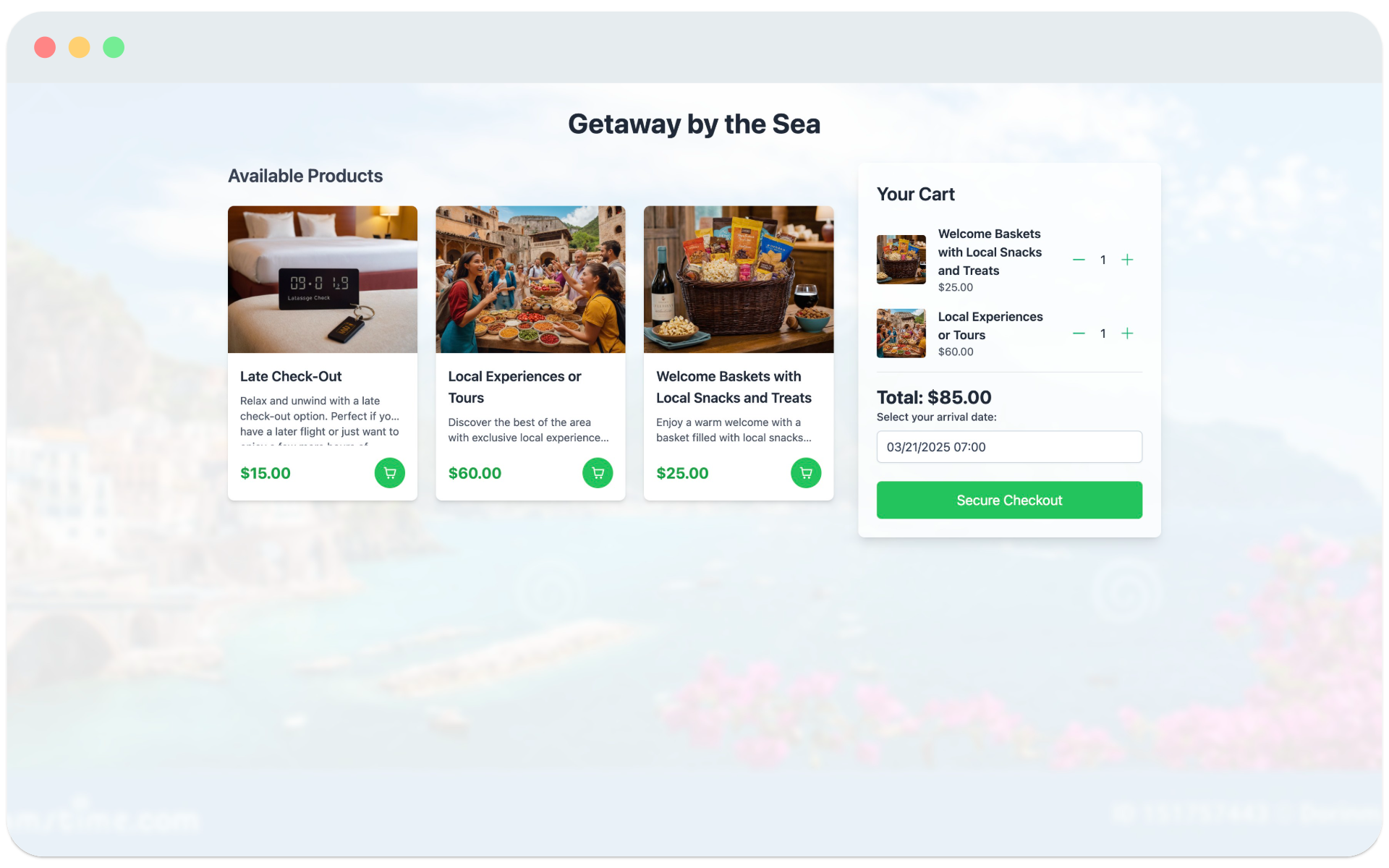
Task: Decrease Welcome Baskets quantity with minus
Action: coord(1079,260)
